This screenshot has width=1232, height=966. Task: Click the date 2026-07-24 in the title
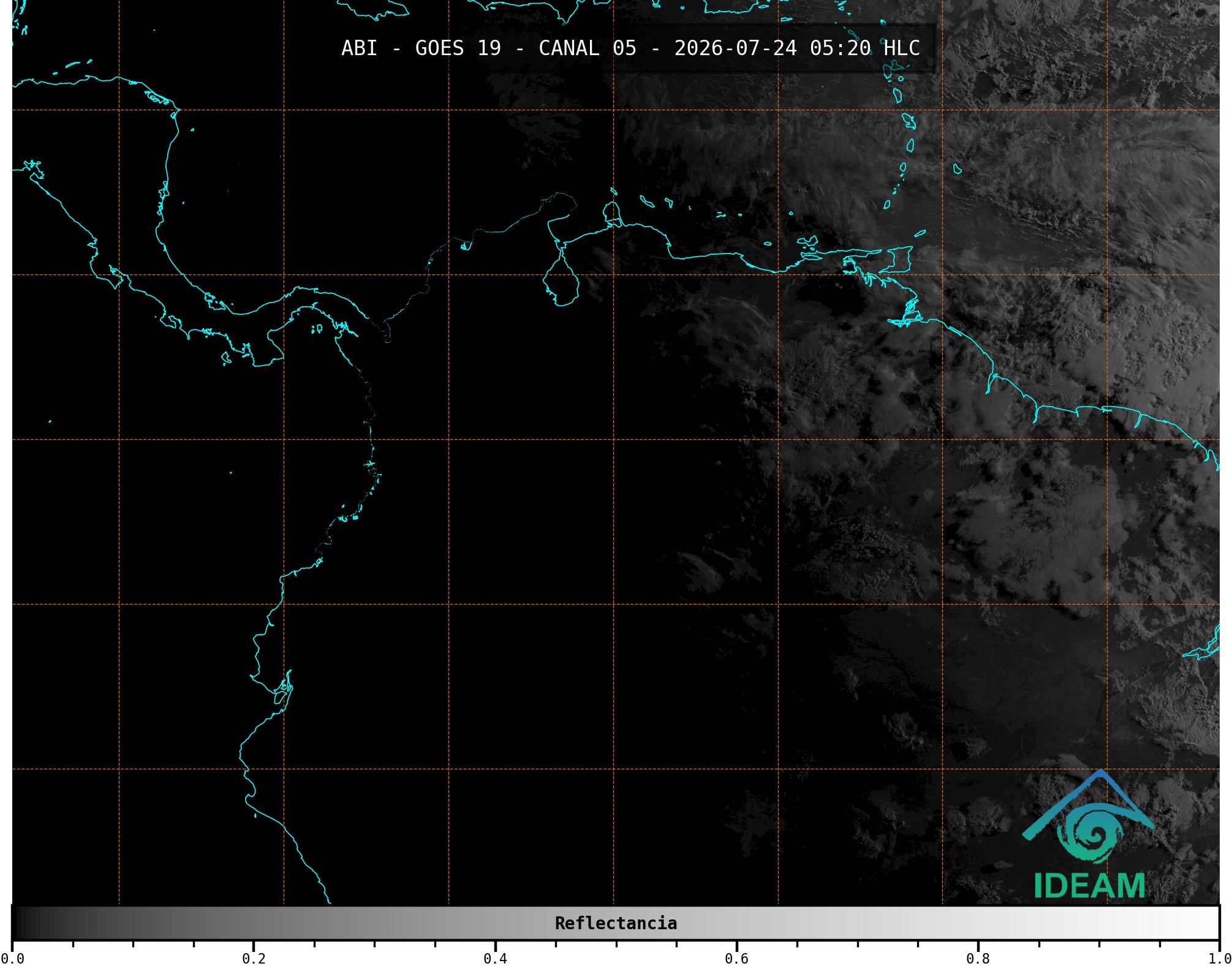[735, 48]
